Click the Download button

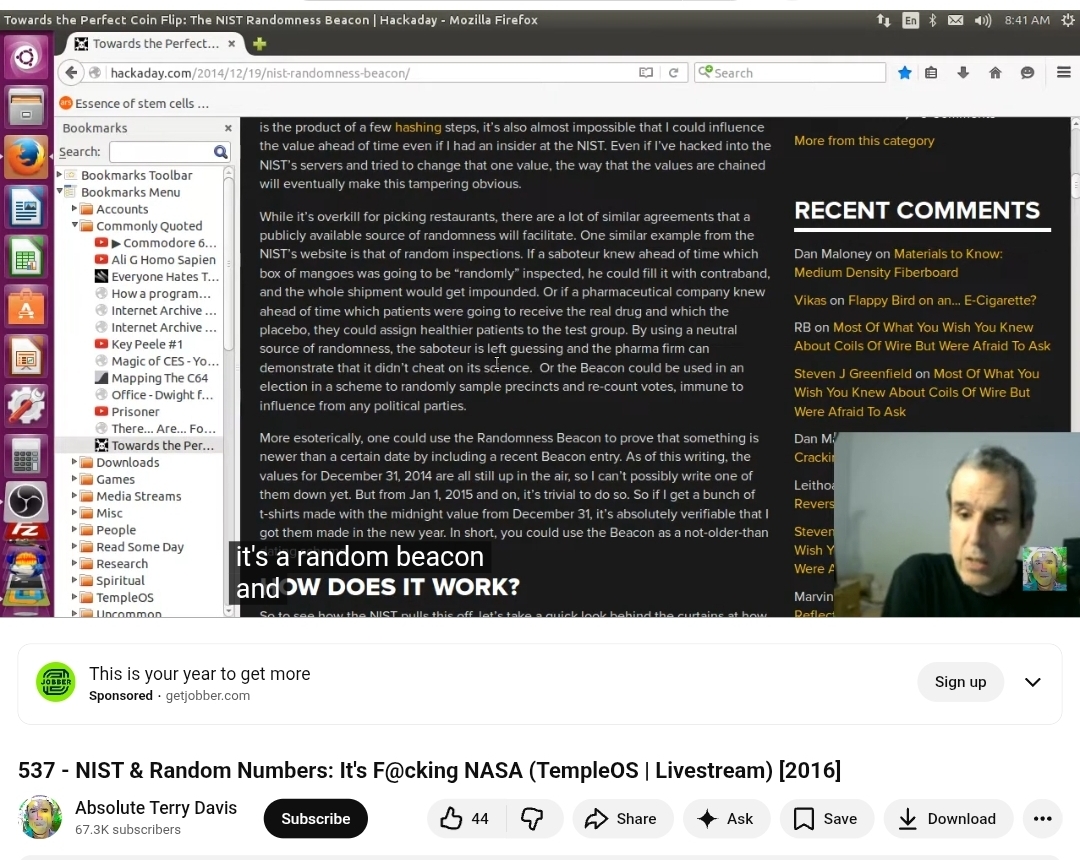[948, 819]
